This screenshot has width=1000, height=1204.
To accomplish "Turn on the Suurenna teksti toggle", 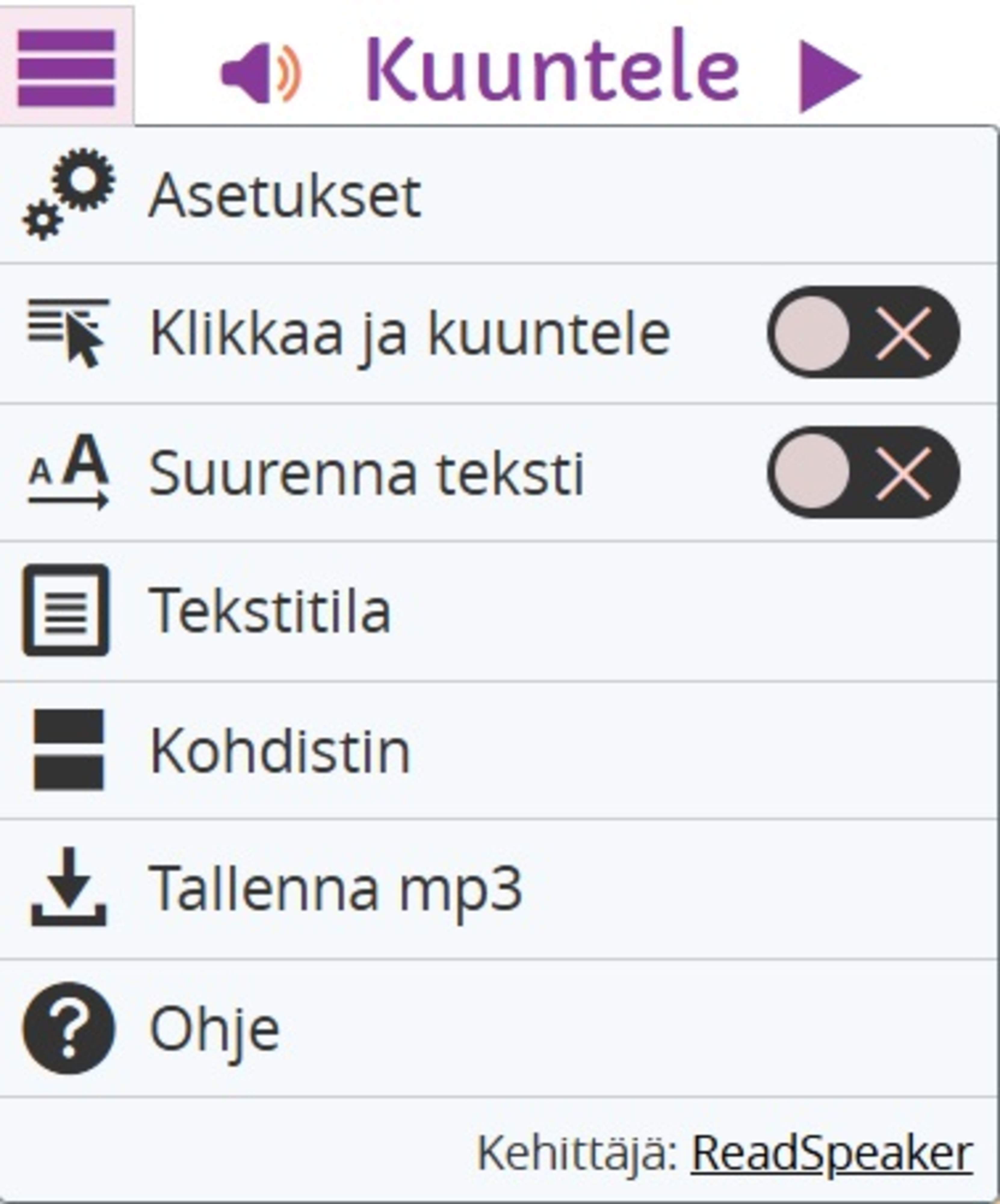I will 864,473.
